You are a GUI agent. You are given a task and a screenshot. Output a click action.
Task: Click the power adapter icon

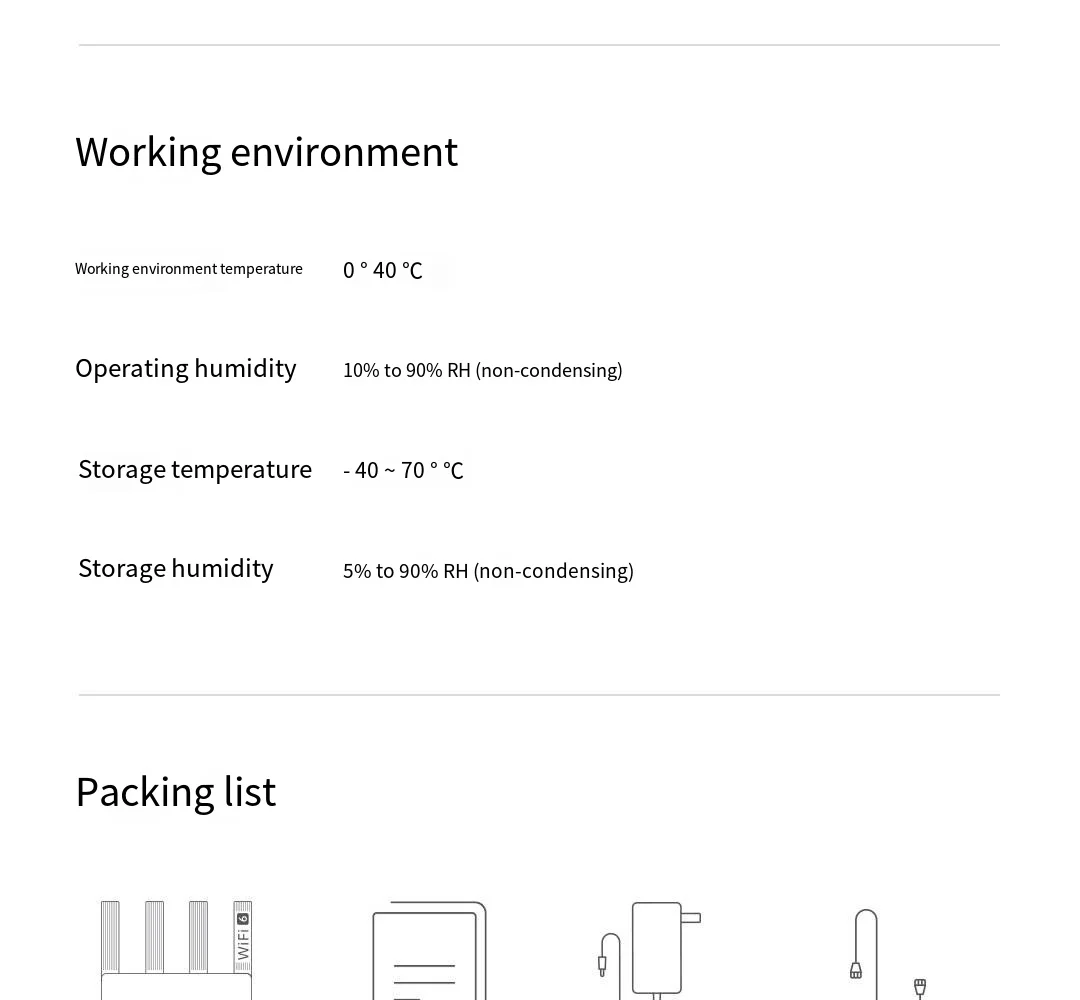pyautogui.click(x=656, y=948)
